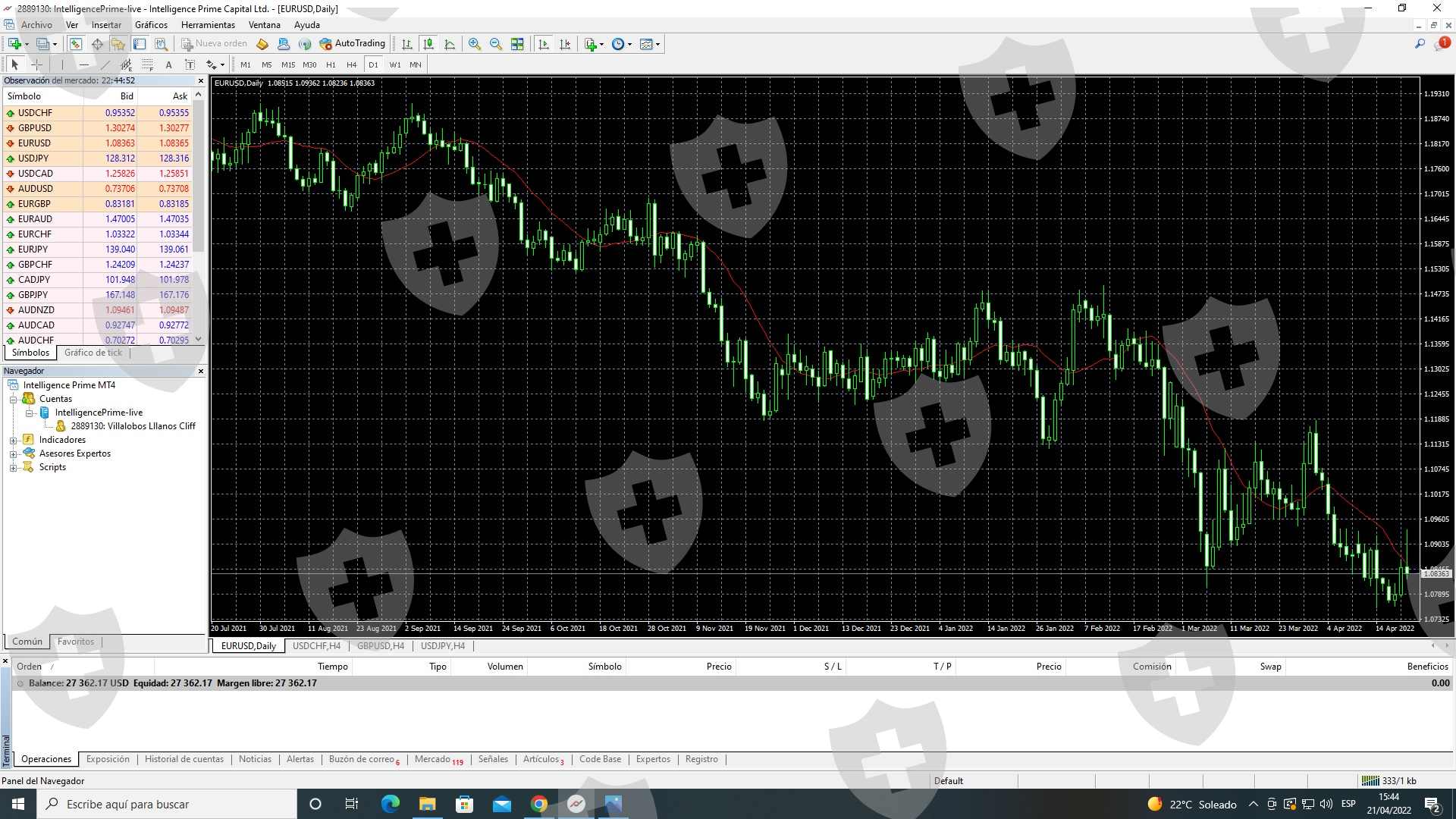Screen dimensions: 1456x819
Task: Open the chart templates dropdown arrow
Action: point(657,44)
